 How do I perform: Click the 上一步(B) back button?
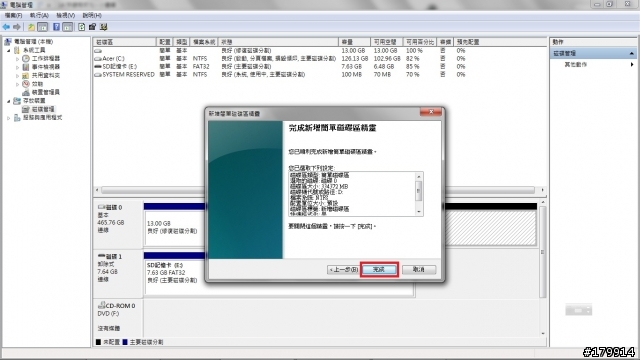(x=343, y=269)
